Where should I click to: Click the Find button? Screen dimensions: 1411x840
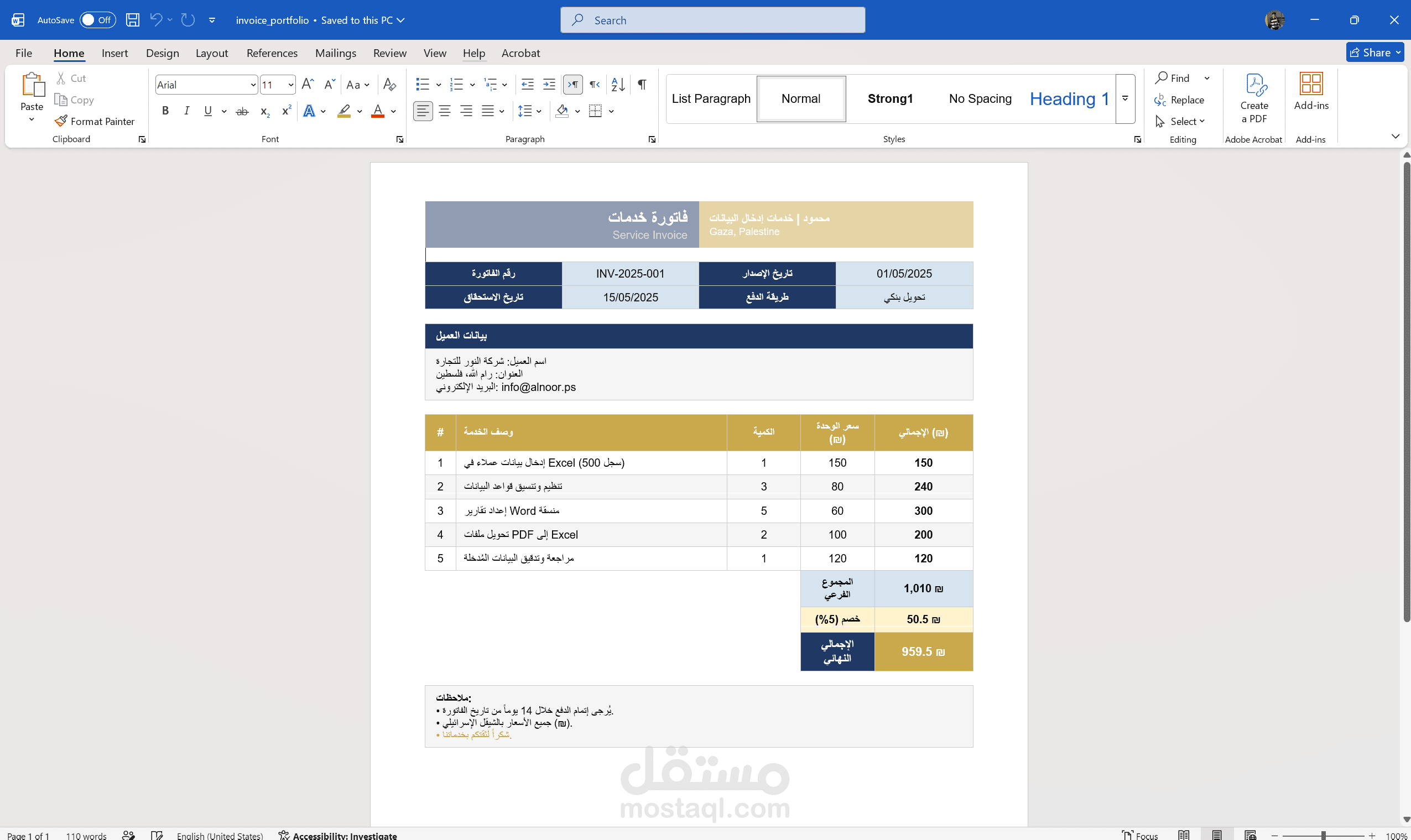pos(1173,78)
